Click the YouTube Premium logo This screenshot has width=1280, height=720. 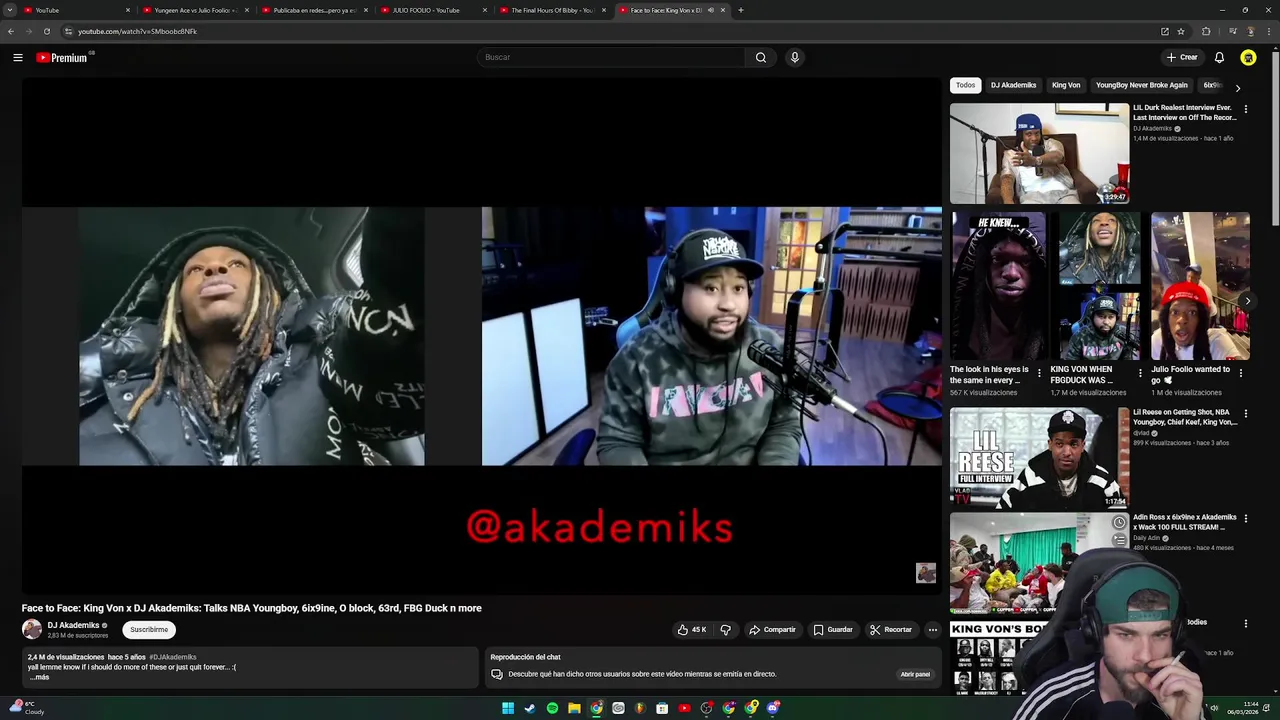(x=64, y=57)
